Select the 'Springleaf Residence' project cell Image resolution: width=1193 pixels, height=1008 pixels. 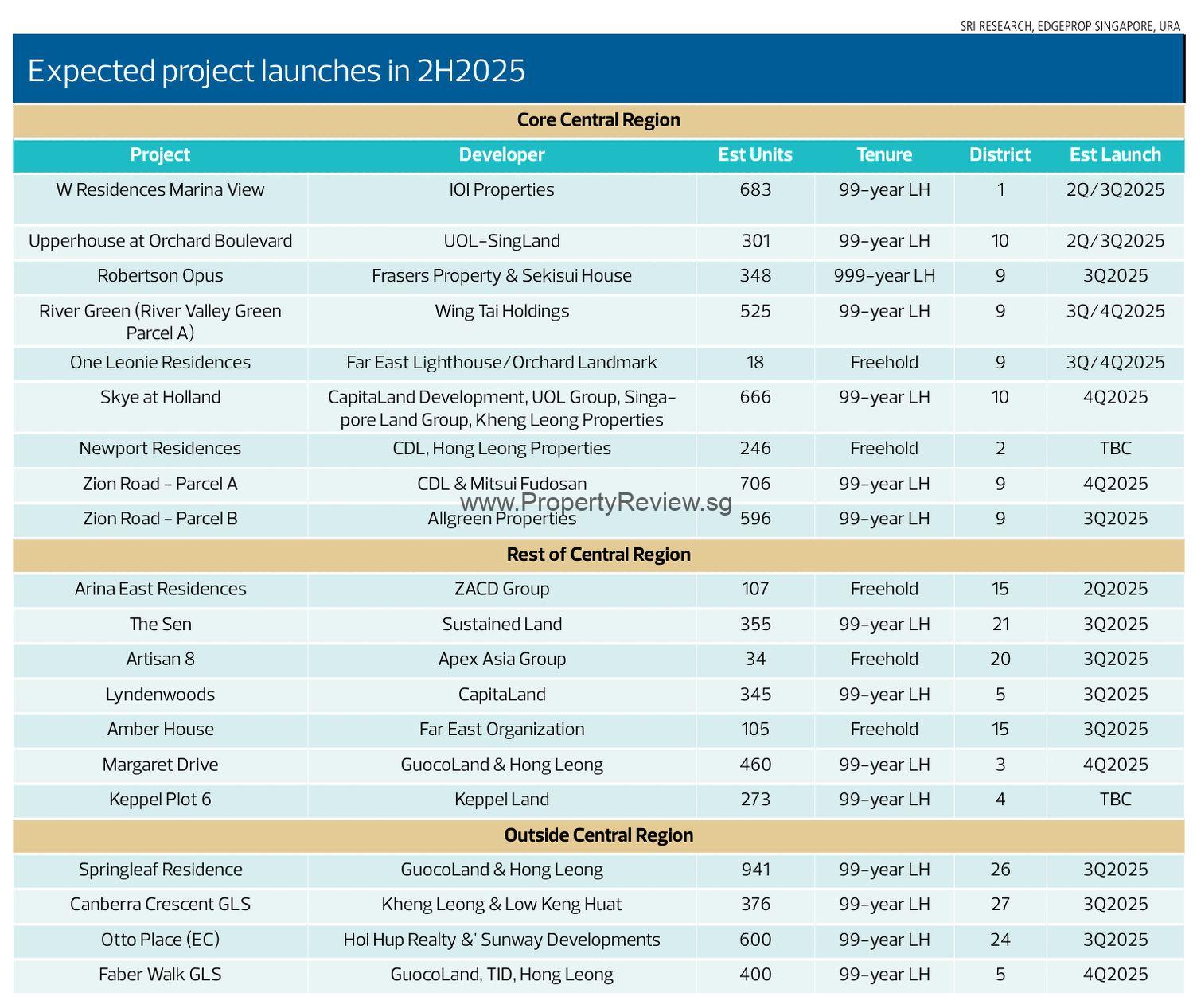pyautogui.click(x=160, y=870)
